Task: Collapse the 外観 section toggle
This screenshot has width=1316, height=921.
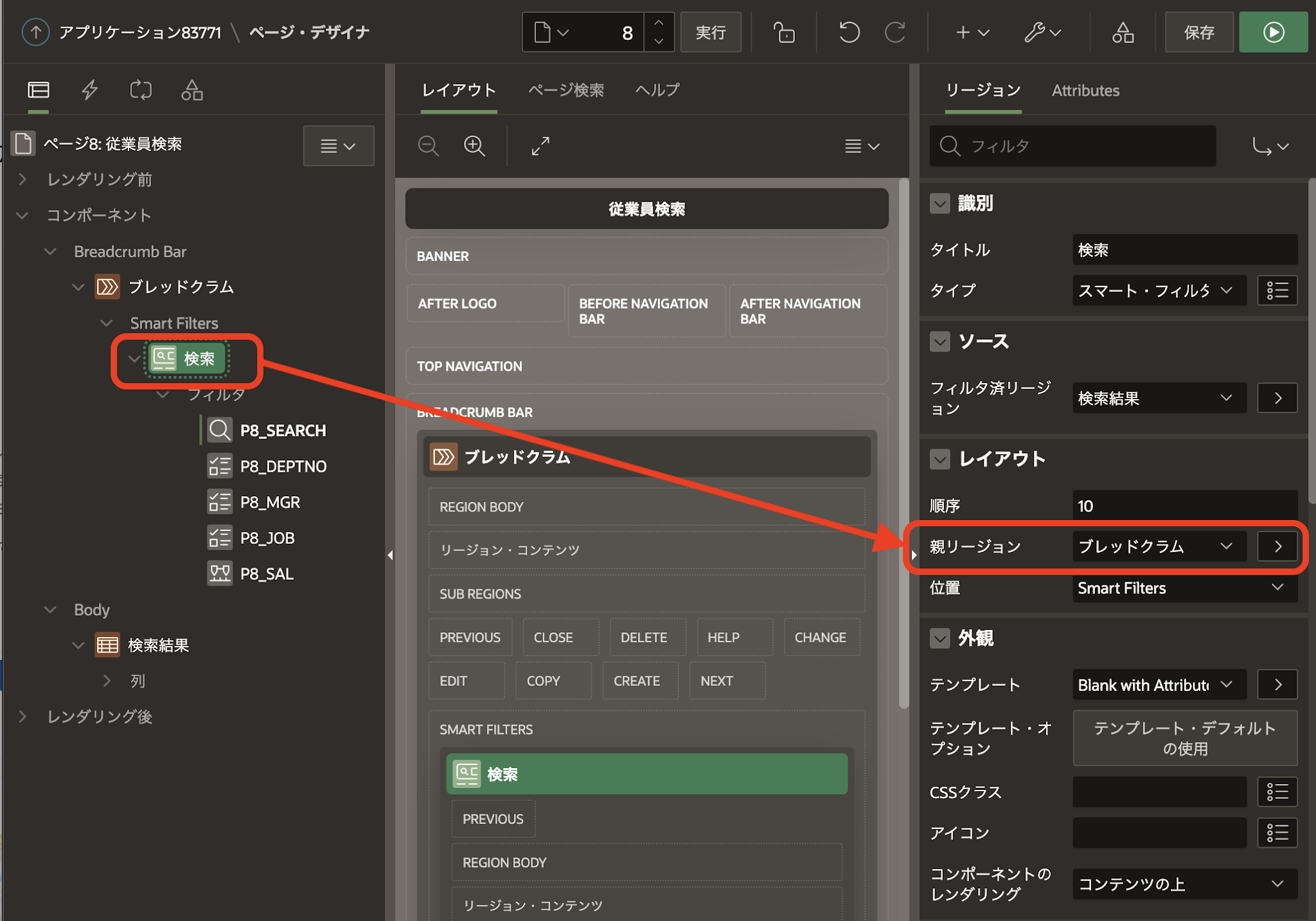Action: tap(939, 638)
